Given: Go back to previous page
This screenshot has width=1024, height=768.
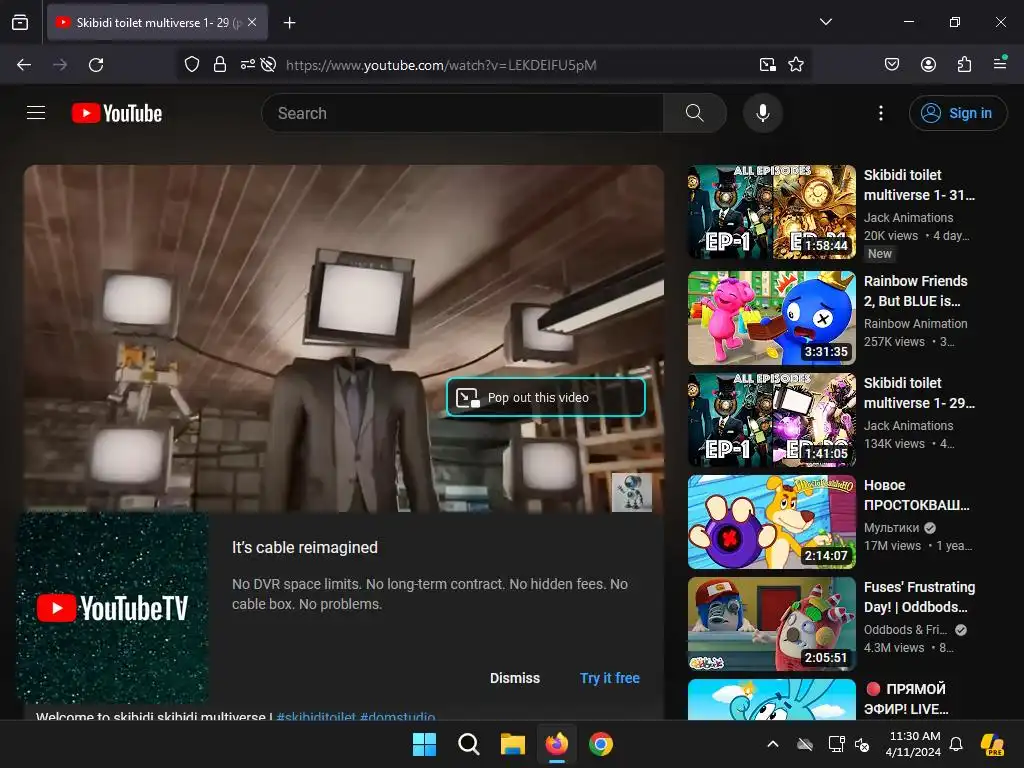Looking at the screenshot, I should pyautogui.click(x=24, y=65).
